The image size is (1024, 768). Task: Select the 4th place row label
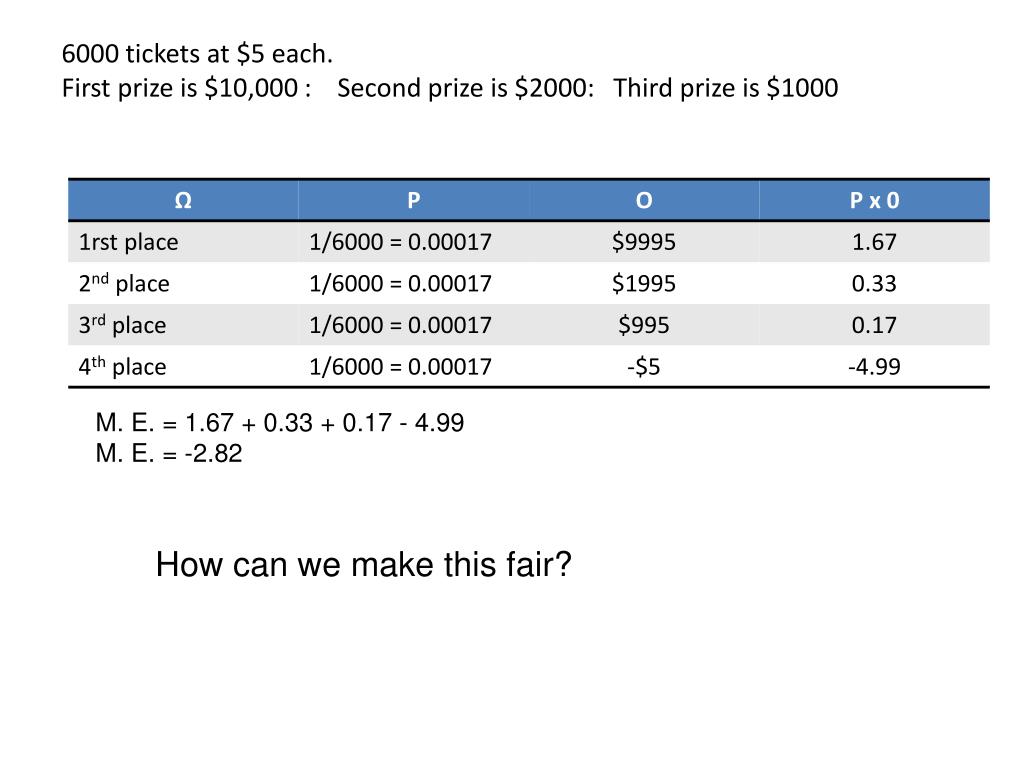tap(122, 366)
